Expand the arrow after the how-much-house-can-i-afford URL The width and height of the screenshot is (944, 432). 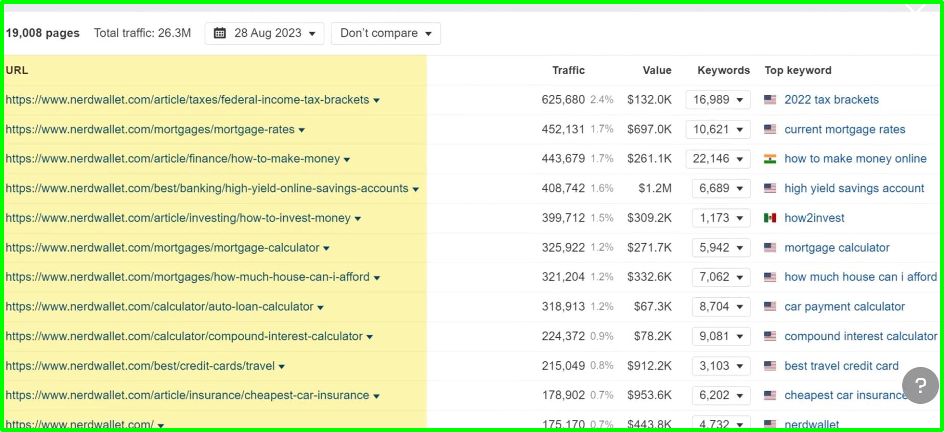376,277
